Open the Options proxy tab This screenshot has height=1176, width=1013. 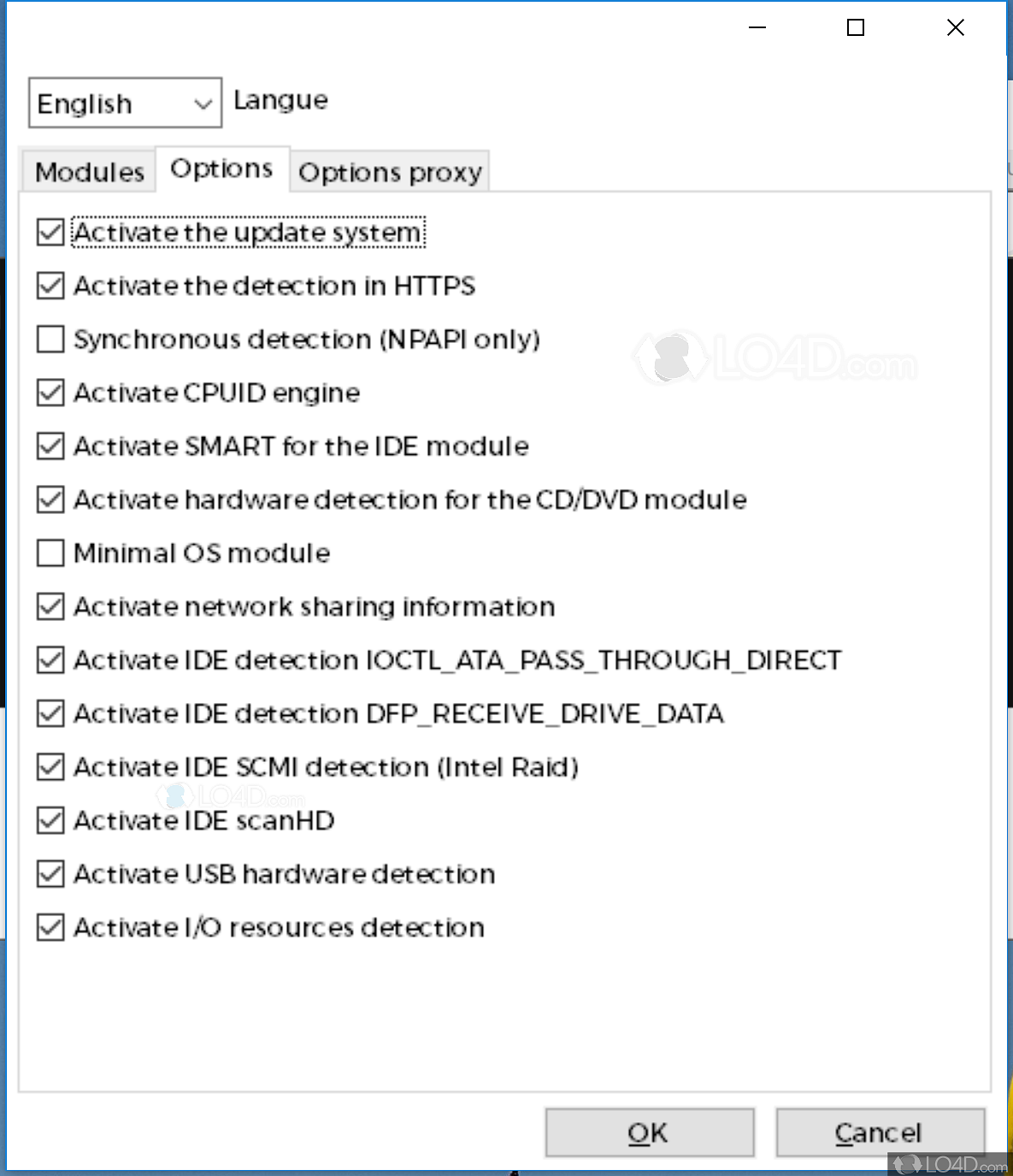pyautogui.click(x=391, y=171)
